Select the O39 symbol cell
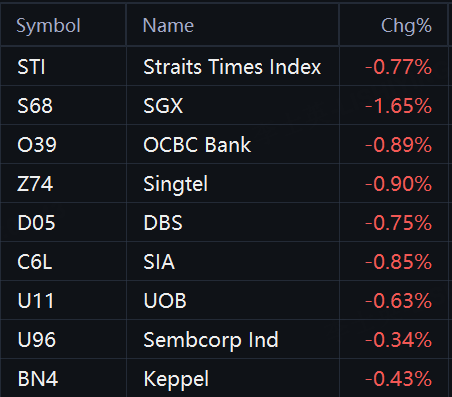The image size is (452, 397). [37, 145]
